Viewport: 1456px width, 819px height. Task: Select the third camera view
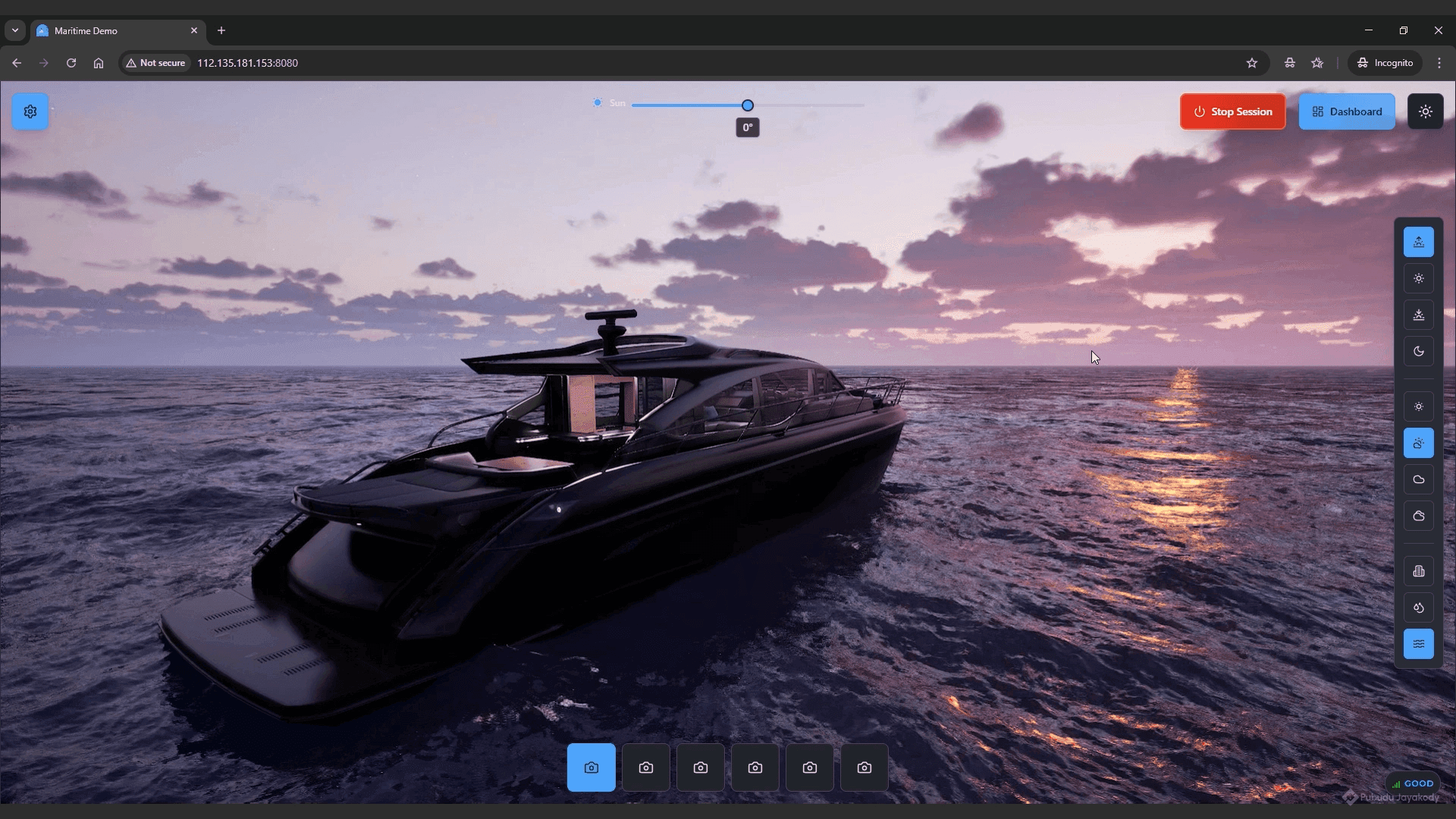[x=701, y=767]
